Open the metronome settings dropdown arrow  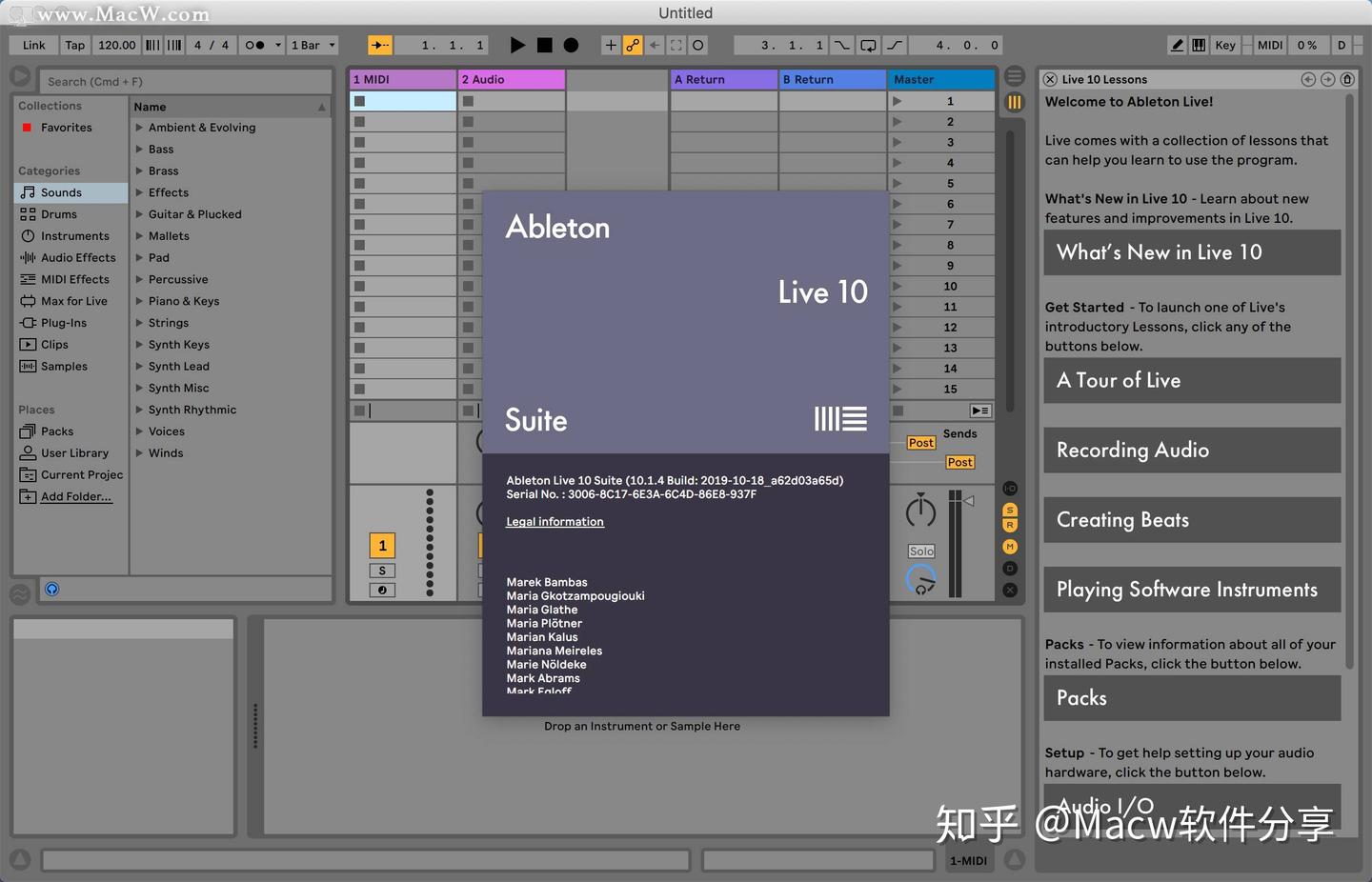pos(278,45)
